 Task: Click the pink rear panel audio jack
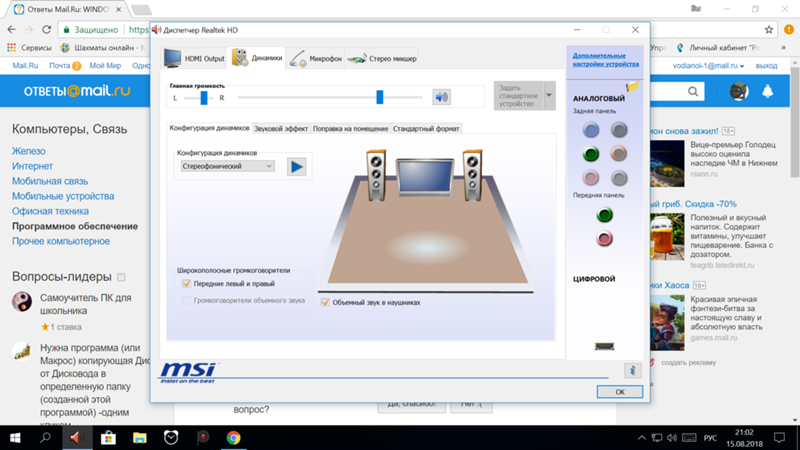pos(591,178)
